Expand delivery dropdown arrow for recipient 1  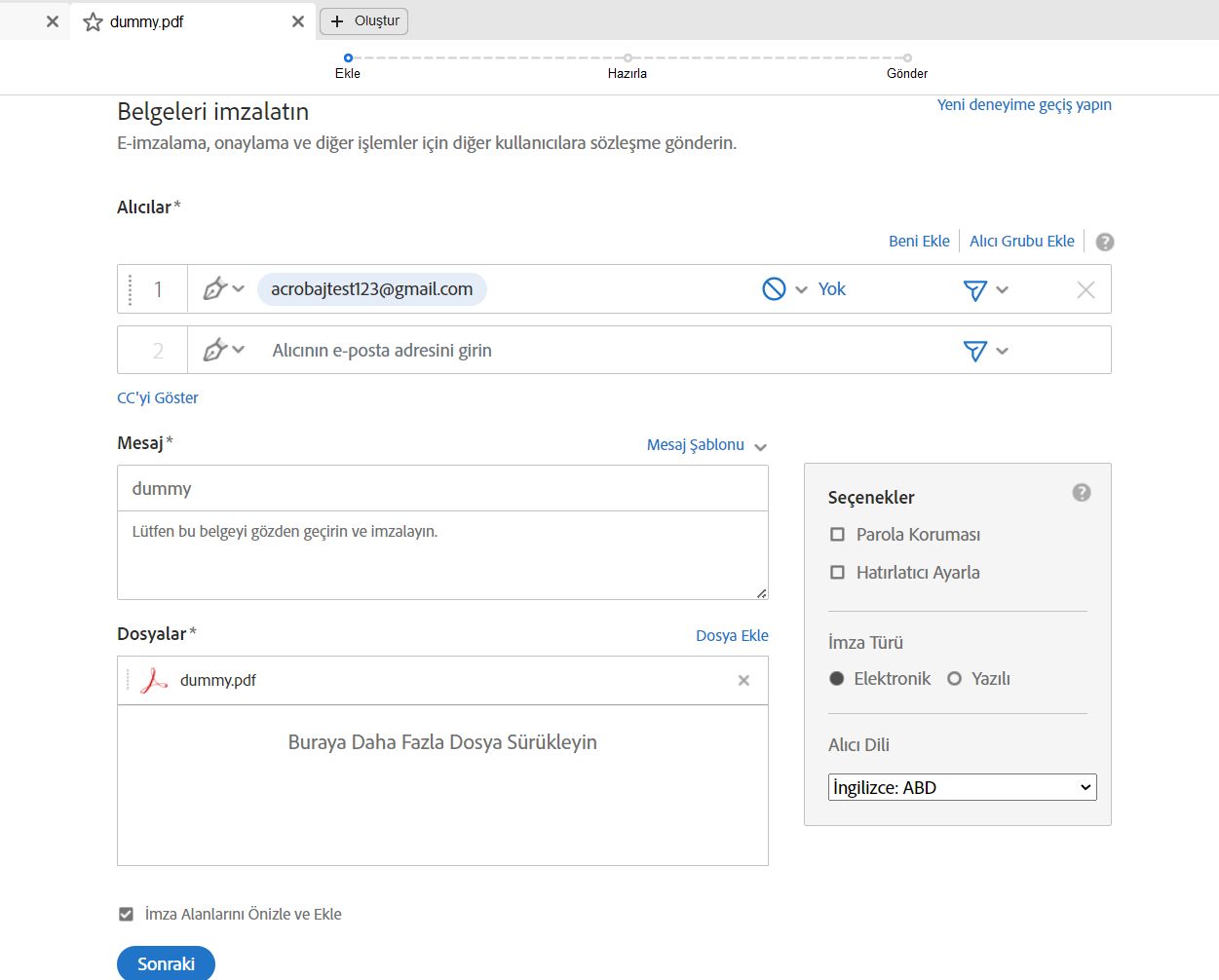pyautogui.click(x=1003, y=290)
